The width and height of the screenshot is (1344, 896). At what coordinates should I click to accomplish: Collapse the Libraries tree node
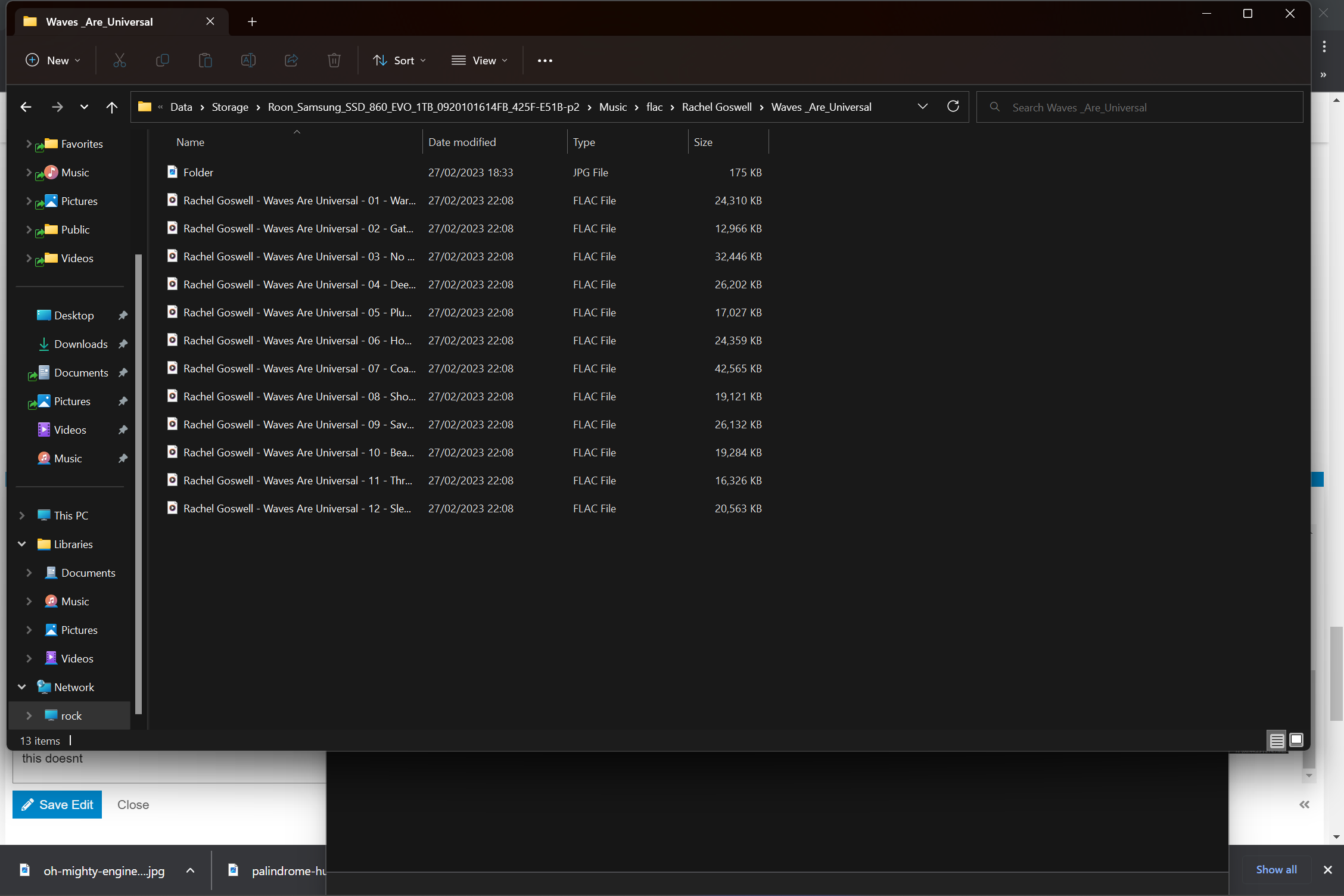coord(22,544)
